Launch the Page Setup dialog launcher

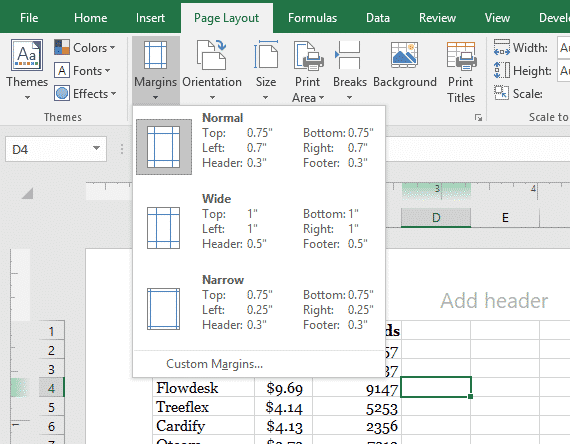click(478, 117)
